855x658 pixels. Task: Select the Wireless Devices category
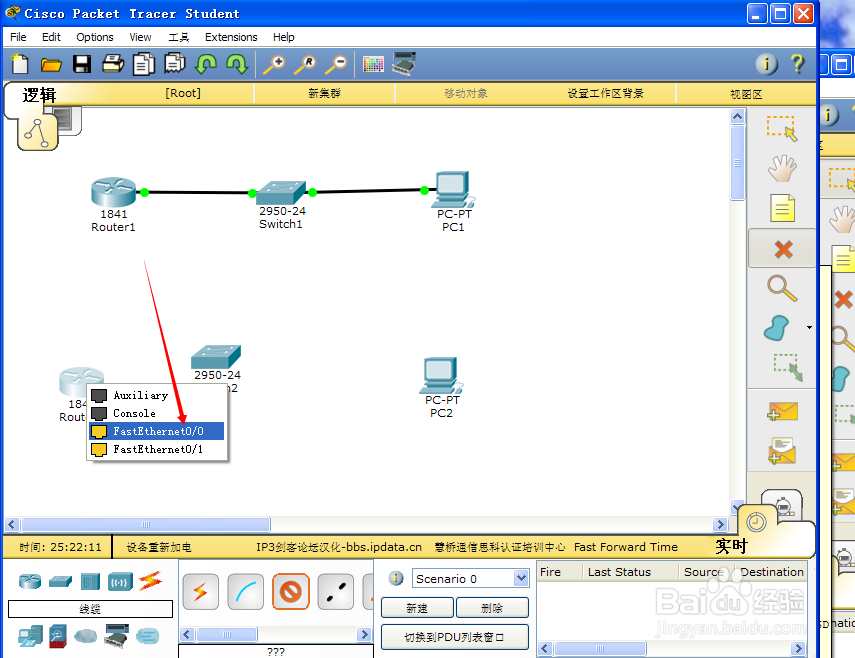point(120,581)
